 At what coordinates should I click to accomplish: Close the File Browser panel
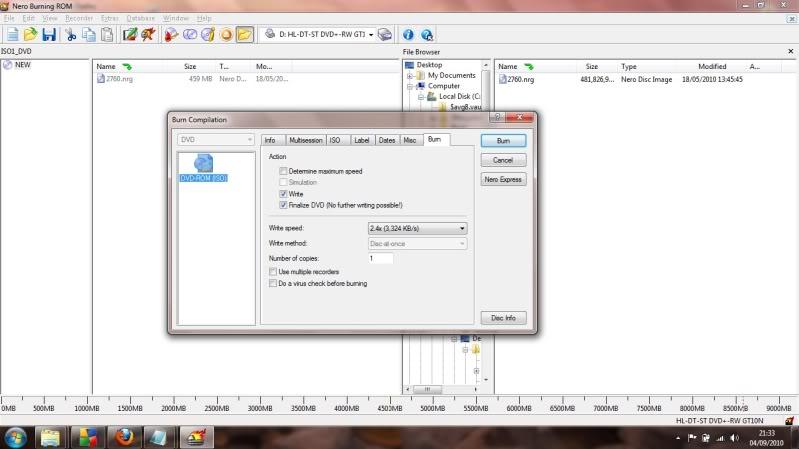click(790, 51)
